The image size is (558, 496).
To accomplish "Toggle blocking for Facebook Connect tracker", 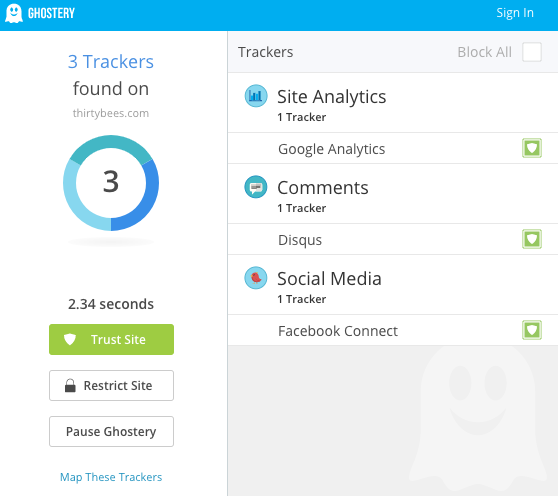I will point(532,330).
